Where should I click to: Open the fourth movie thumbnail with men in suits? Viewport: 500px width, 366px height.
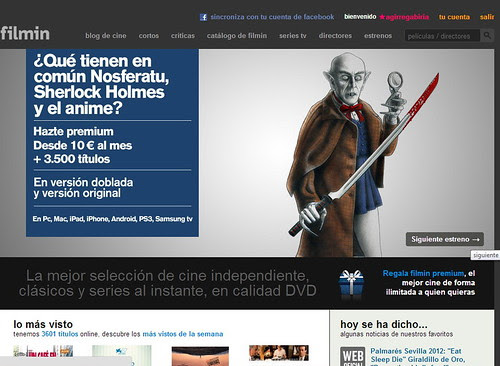point(279,353)
